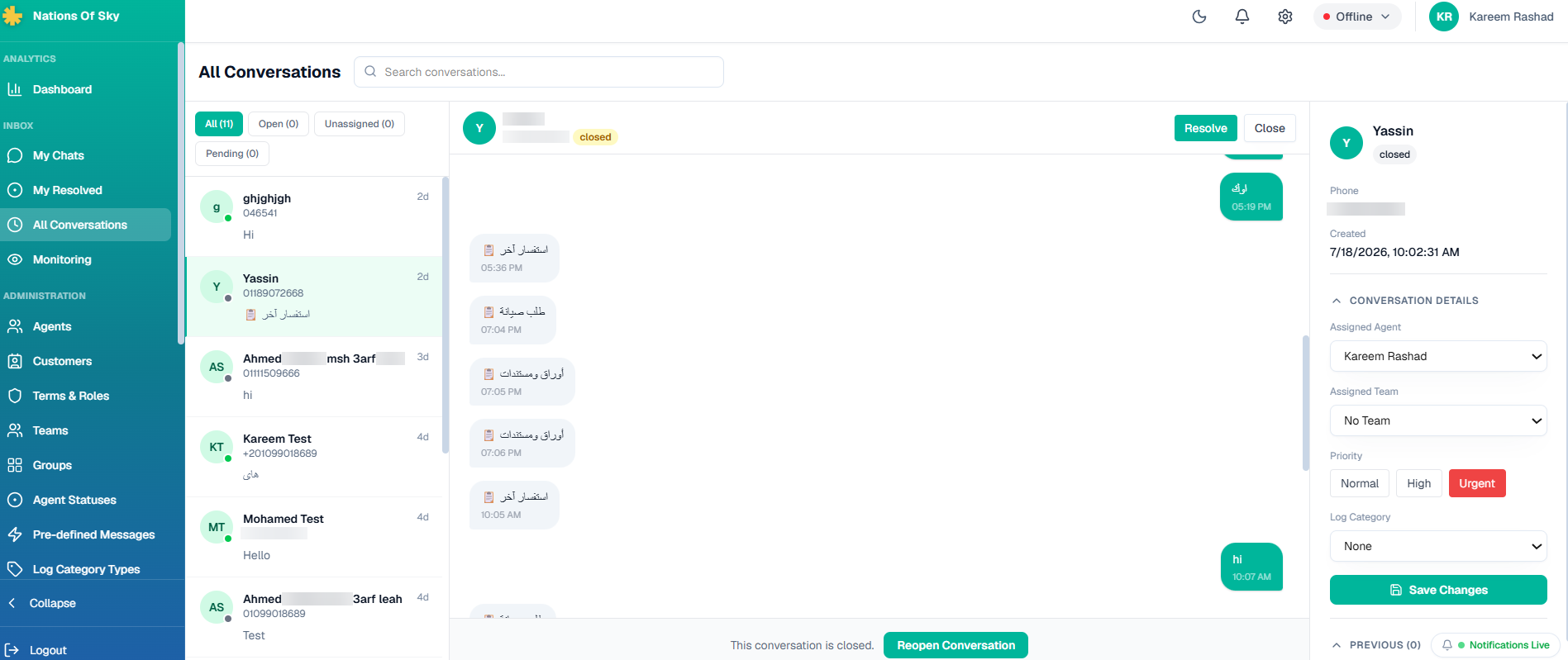Click the Agent Statuses icon
1568x660 pixels.
click(x=14, y=500)
